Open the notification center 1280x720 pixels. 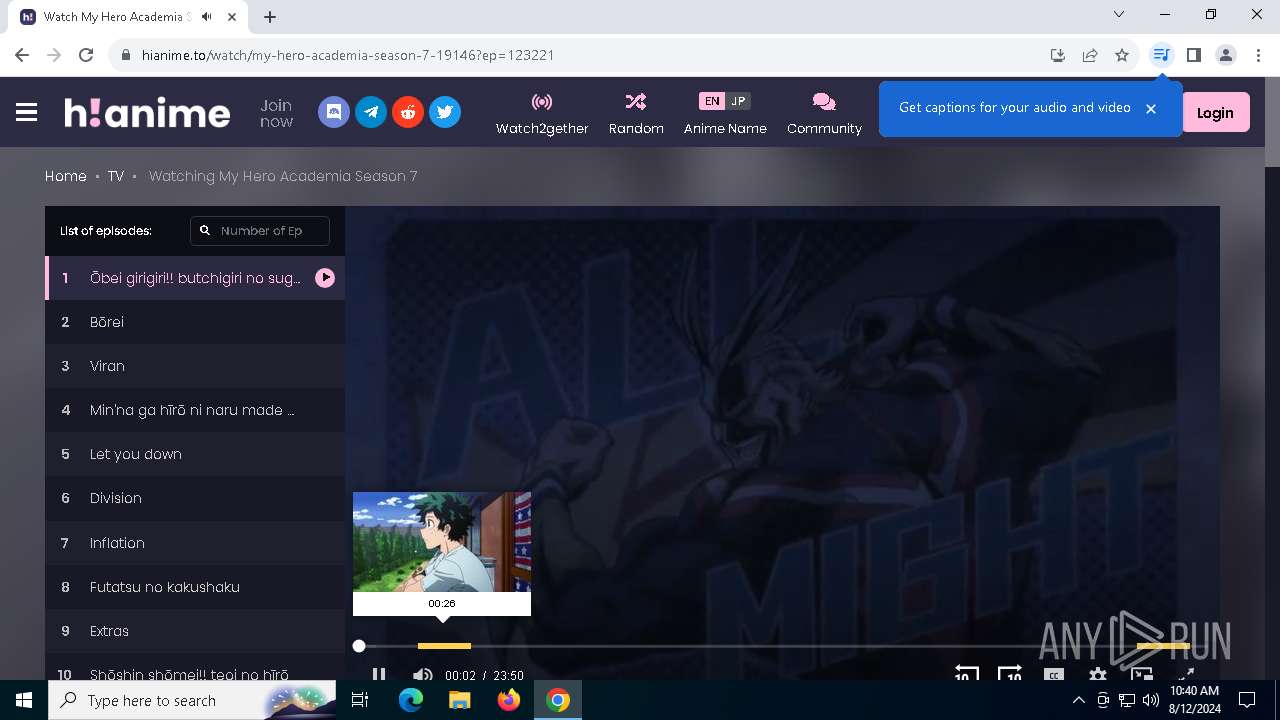(x=1247, y=700)
